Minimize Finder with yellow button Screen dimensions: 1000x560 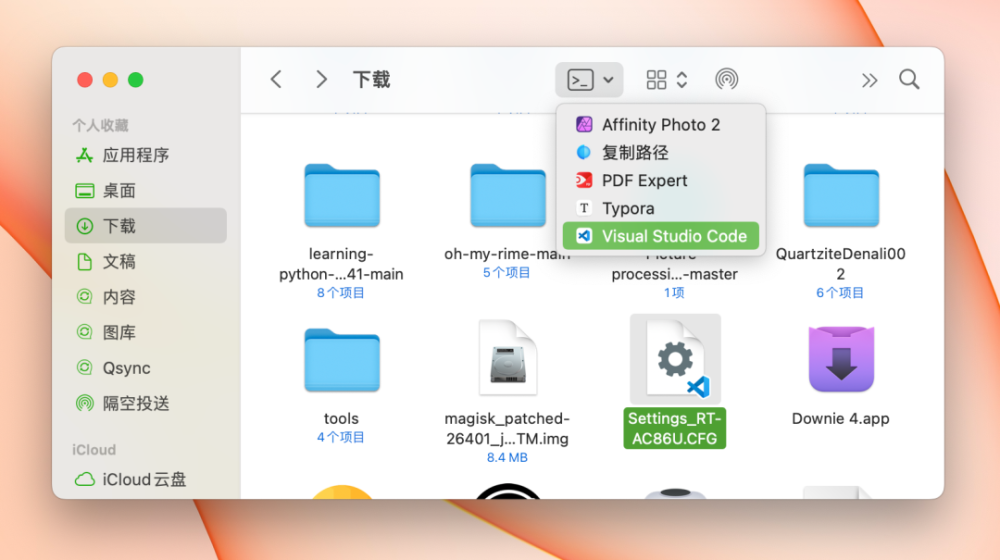click(x=110, y=80)
